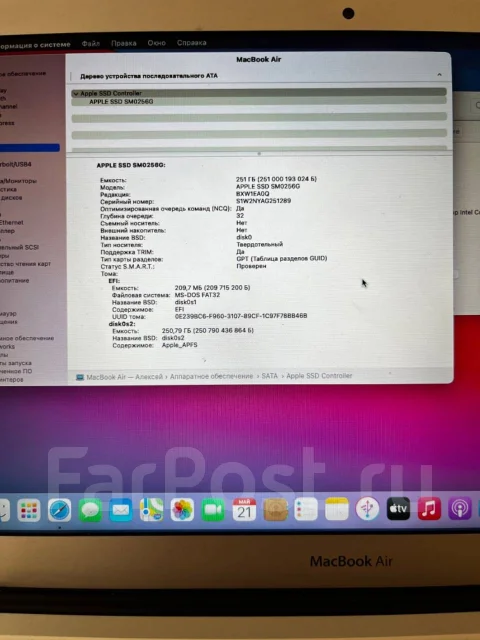Screen dimensions: 480x640
Task: Open the Информация о системе app menu
Action: pos(35,44)
